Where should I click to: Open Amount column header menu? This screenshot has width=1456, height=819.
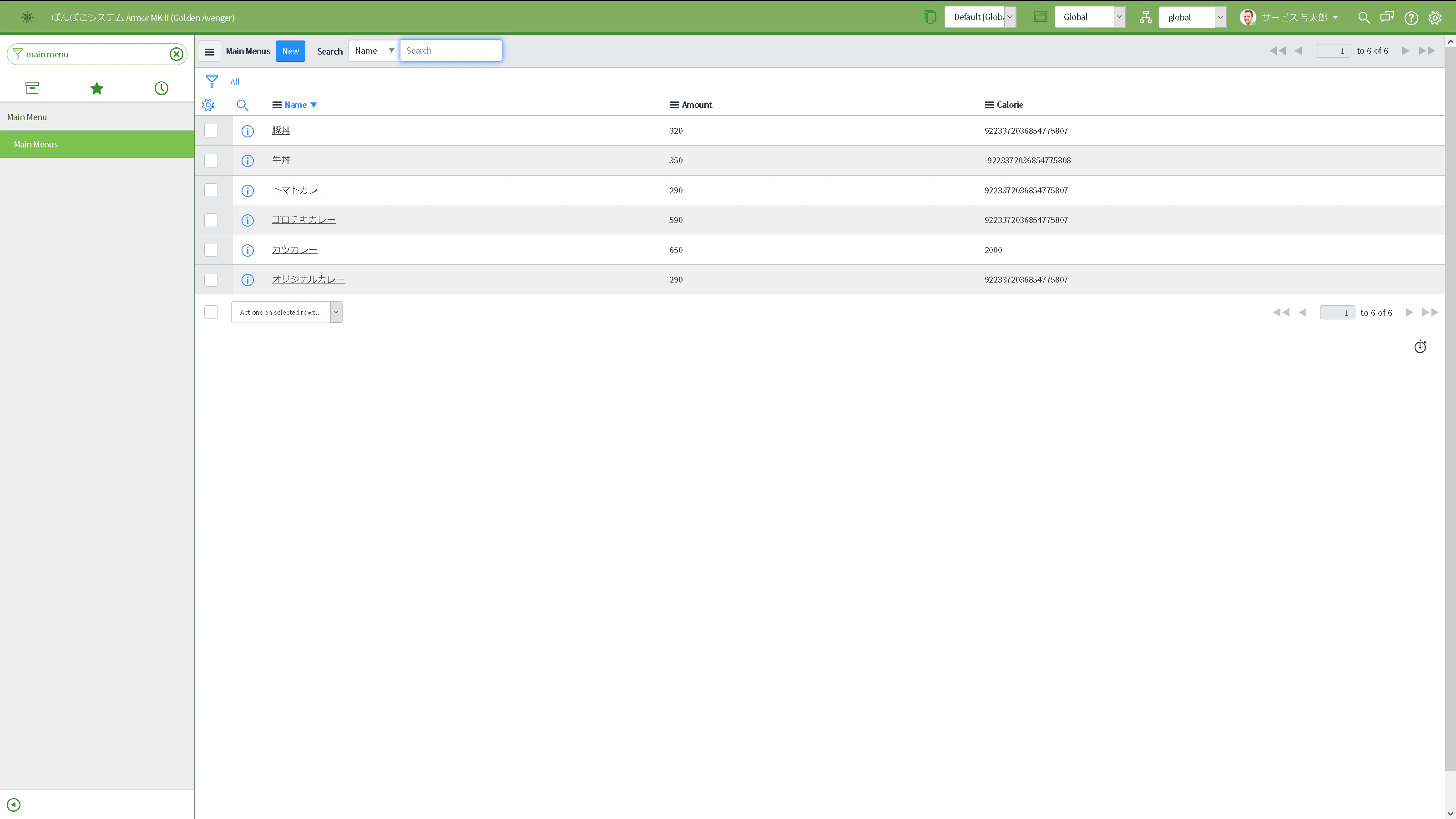pyautogui.click(x=674, y=105)
